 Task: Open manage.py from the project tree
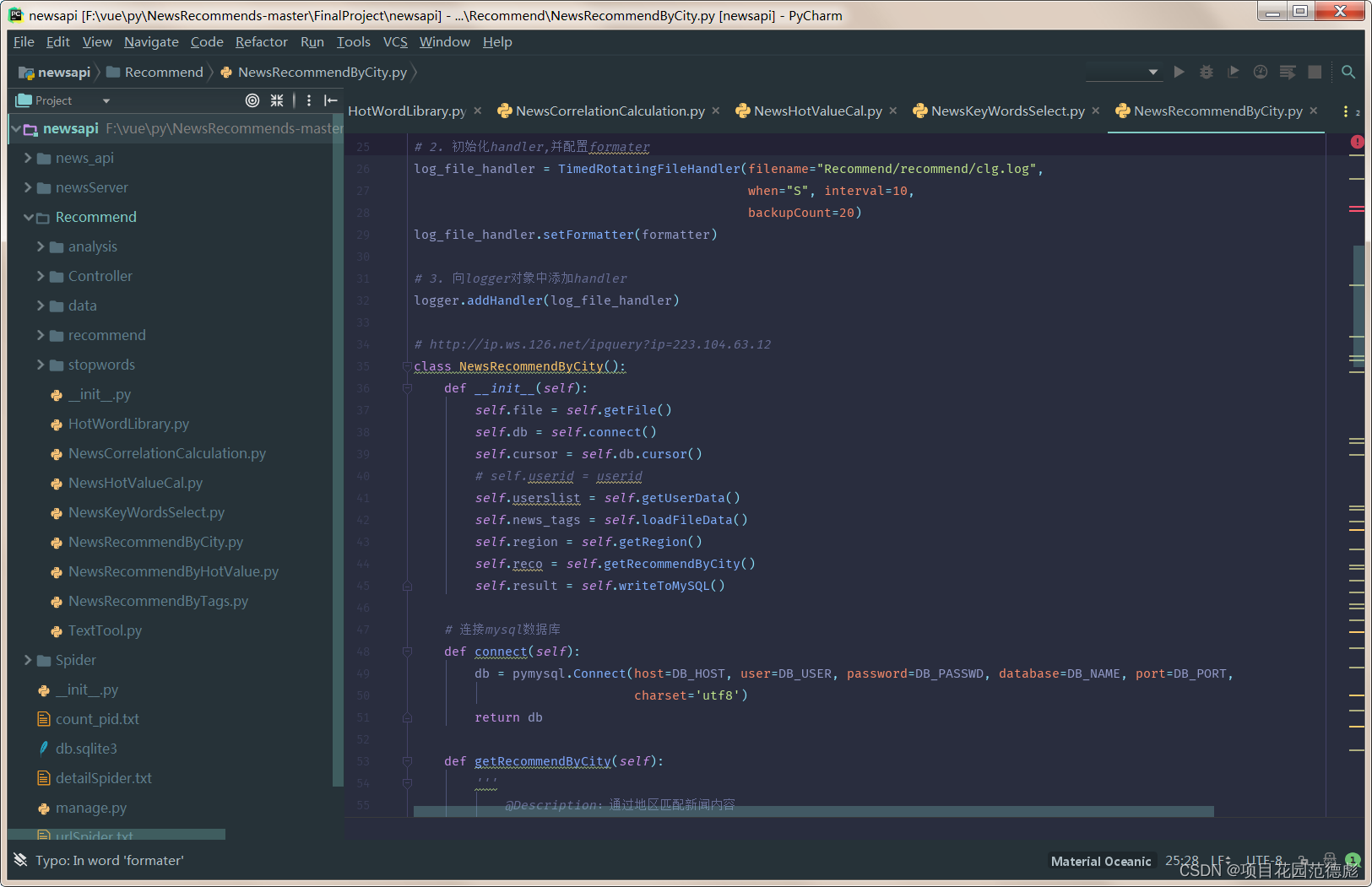[x=91, y=808]
